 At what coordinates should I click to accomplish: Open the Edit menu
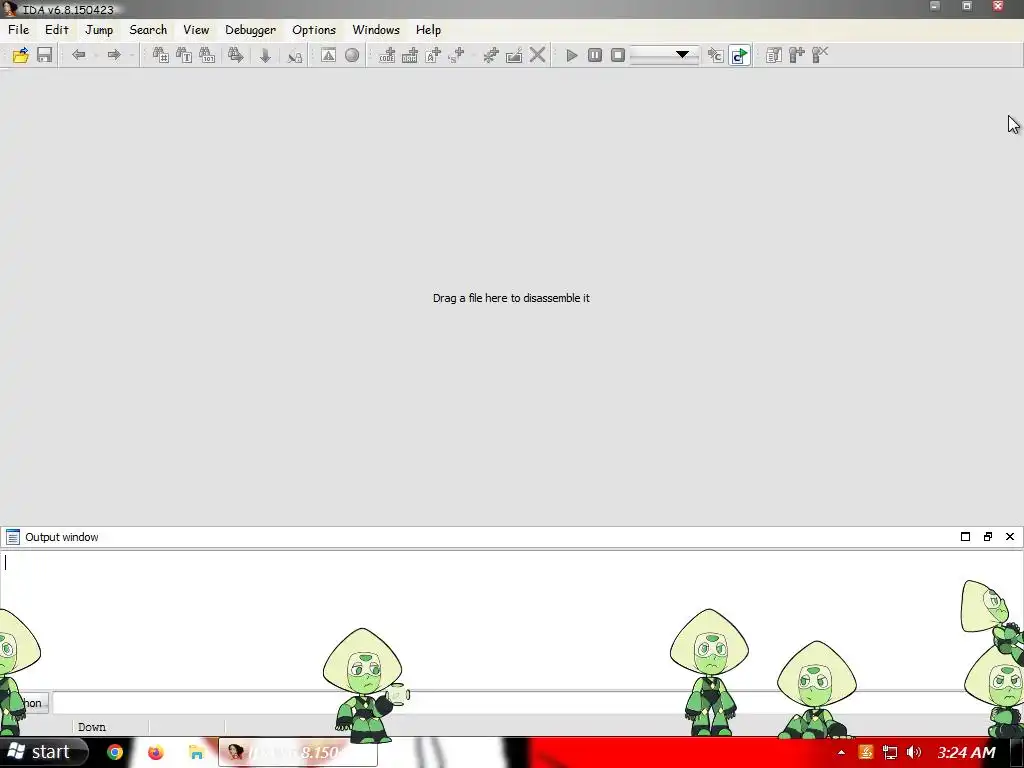[57, 30]
